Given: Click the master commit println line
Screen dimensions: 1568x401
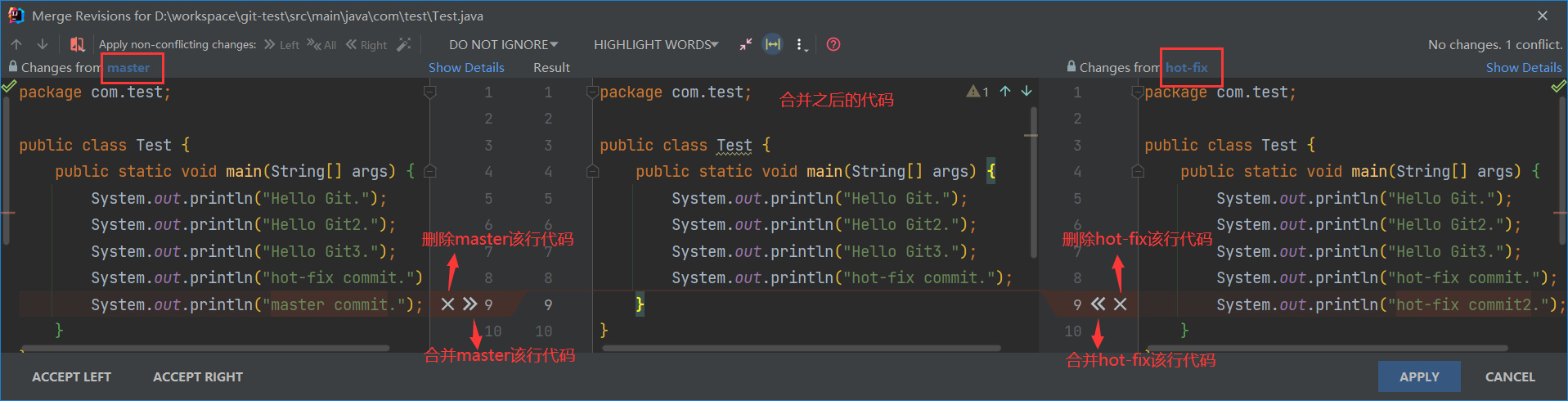Looking at the screenshot, I should [x=257, y=304].
